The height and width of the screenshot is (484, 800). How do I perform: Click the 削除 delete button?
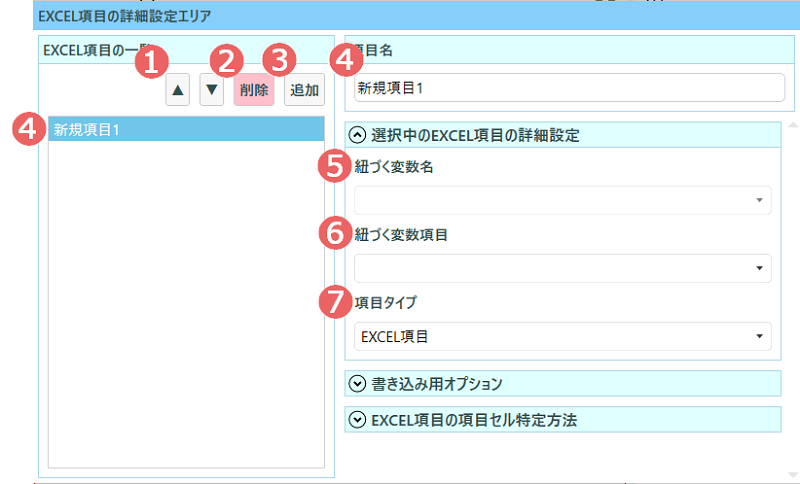[254, 90]
